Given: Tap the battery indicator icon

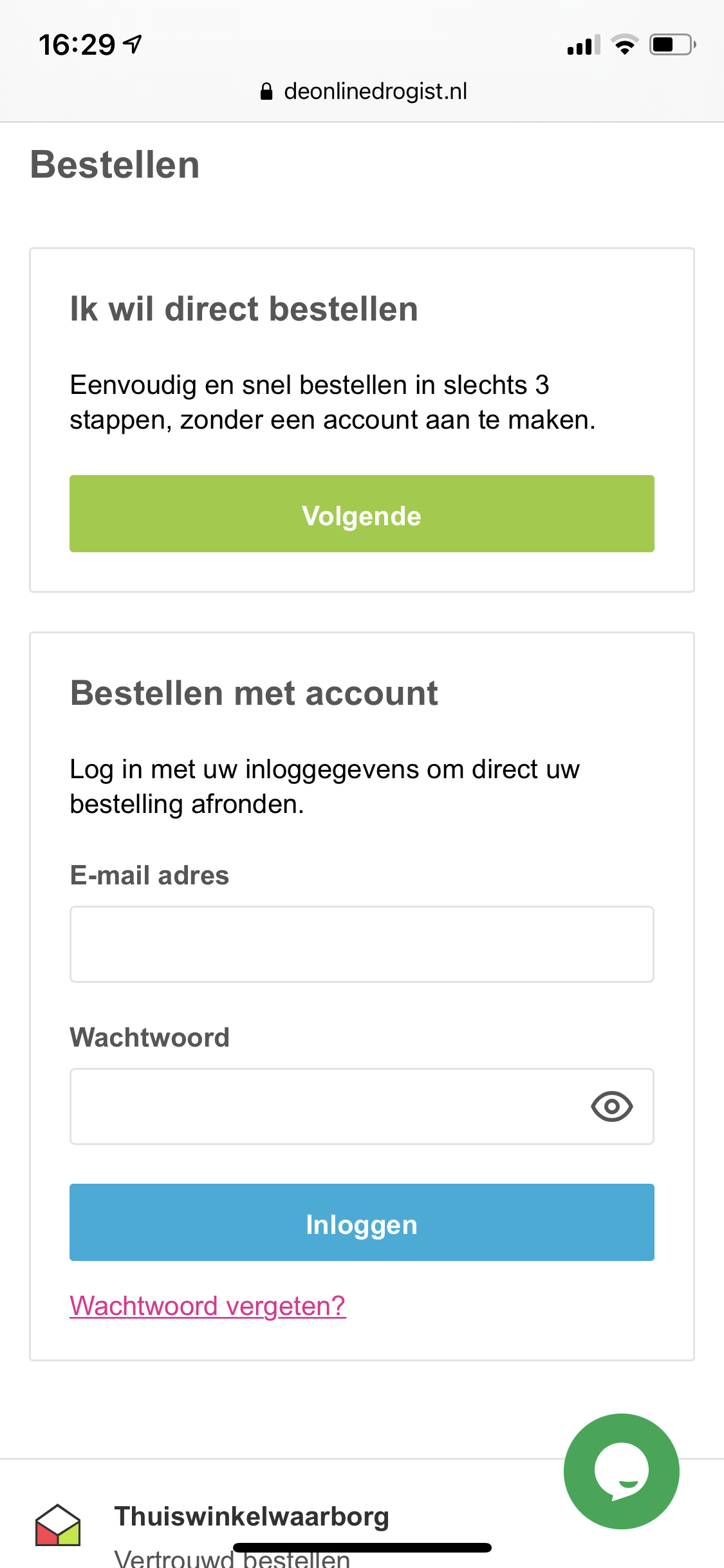Looking at the screenshot, I should point(672,45).
